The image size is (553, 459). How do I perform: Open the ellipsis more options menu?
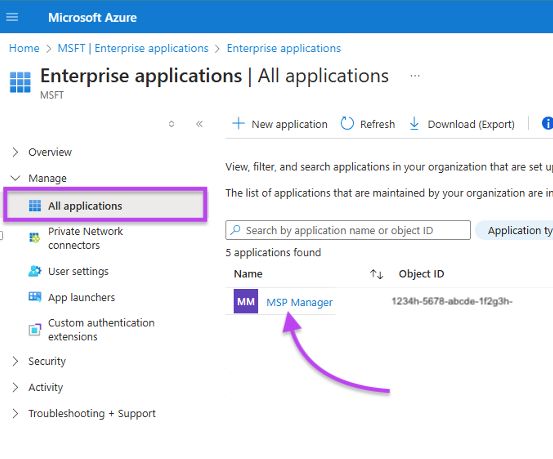click(x=415, y=76)
